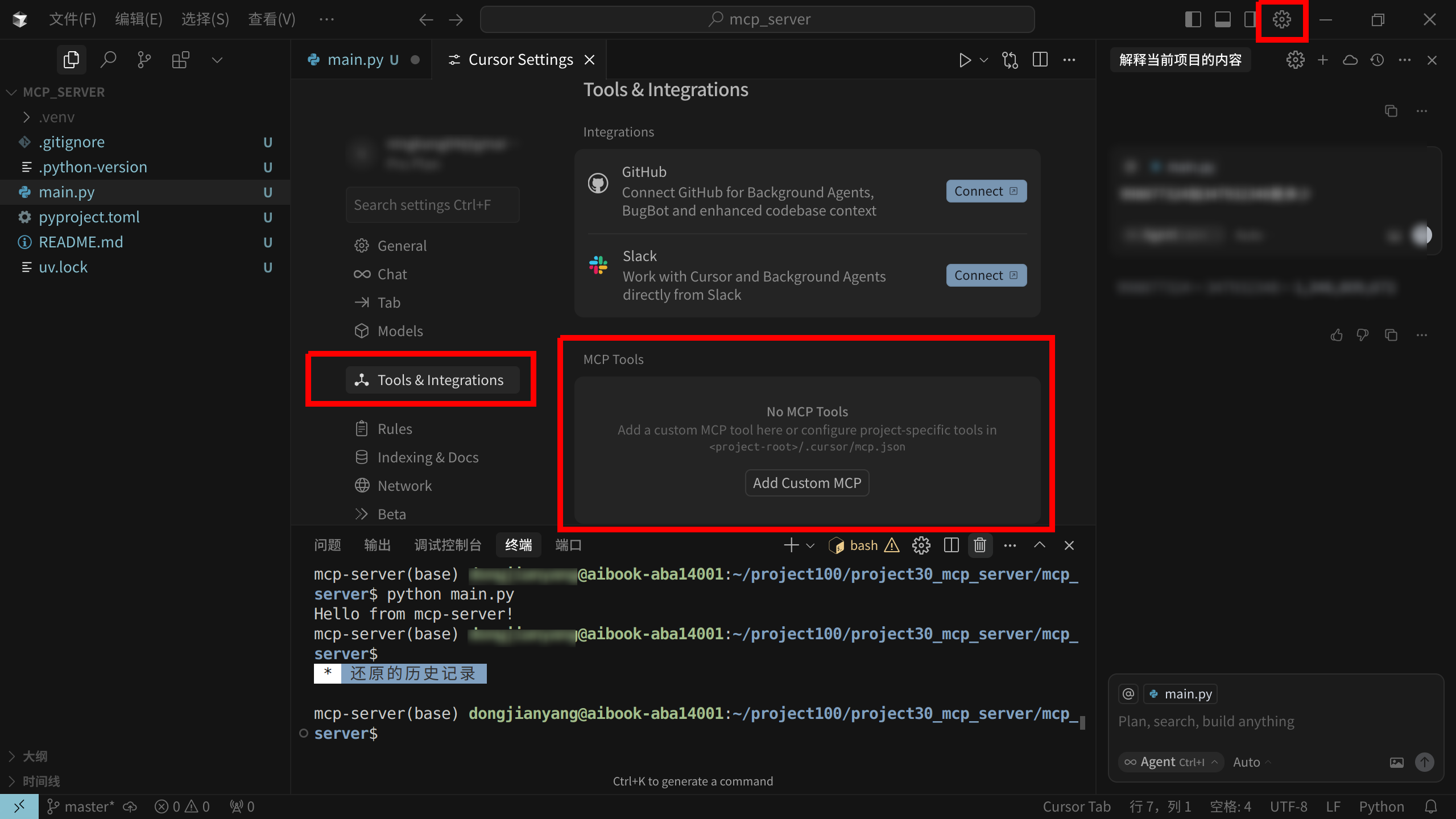Click Add Custom MCP button
1456x819 pixels.
[807, 483]
